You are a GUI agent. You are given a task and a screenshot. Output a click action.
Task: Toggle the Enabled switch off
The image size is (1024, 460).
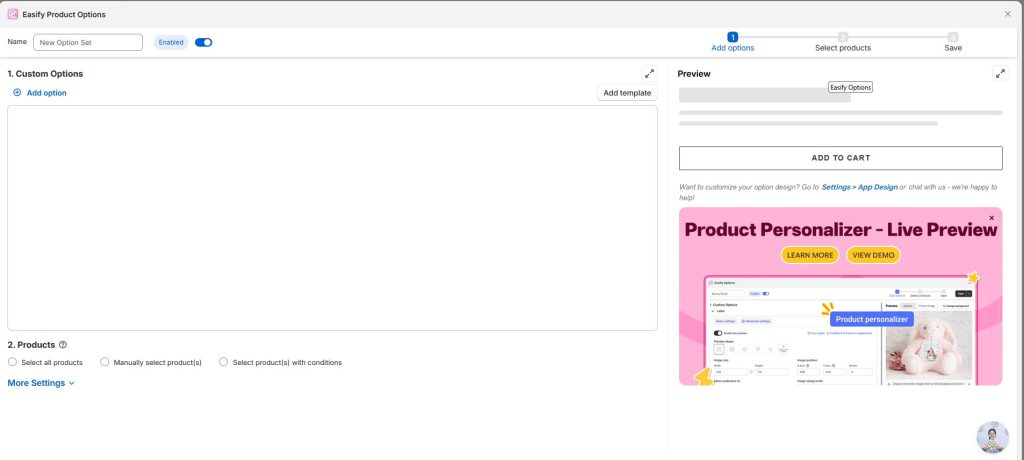203,42
